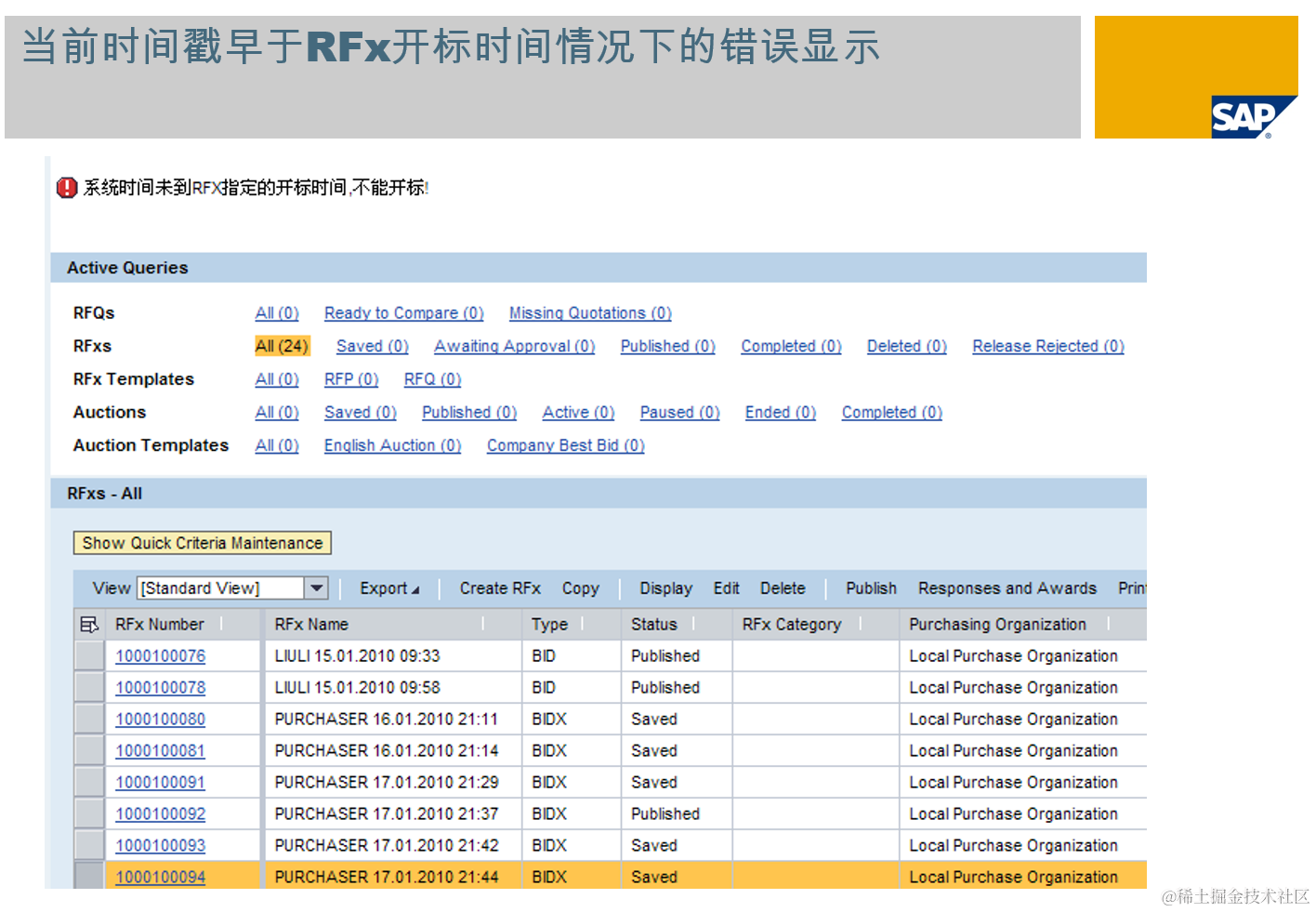The width and height of the screenshot is (1316, 912).
Task: Open RFxs Completed (0) query
Action: point(791,346)
